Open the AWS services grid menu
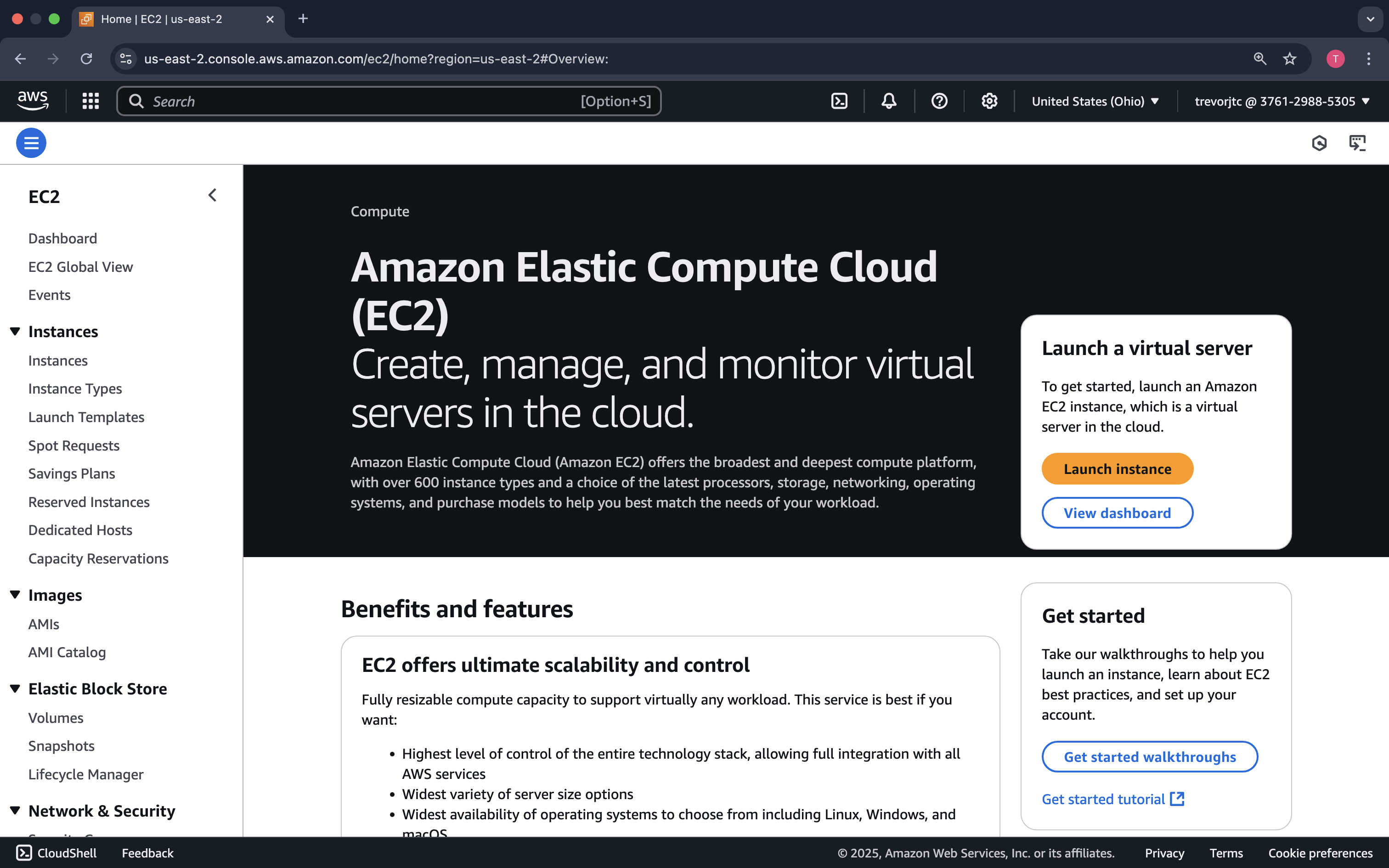 90,101
